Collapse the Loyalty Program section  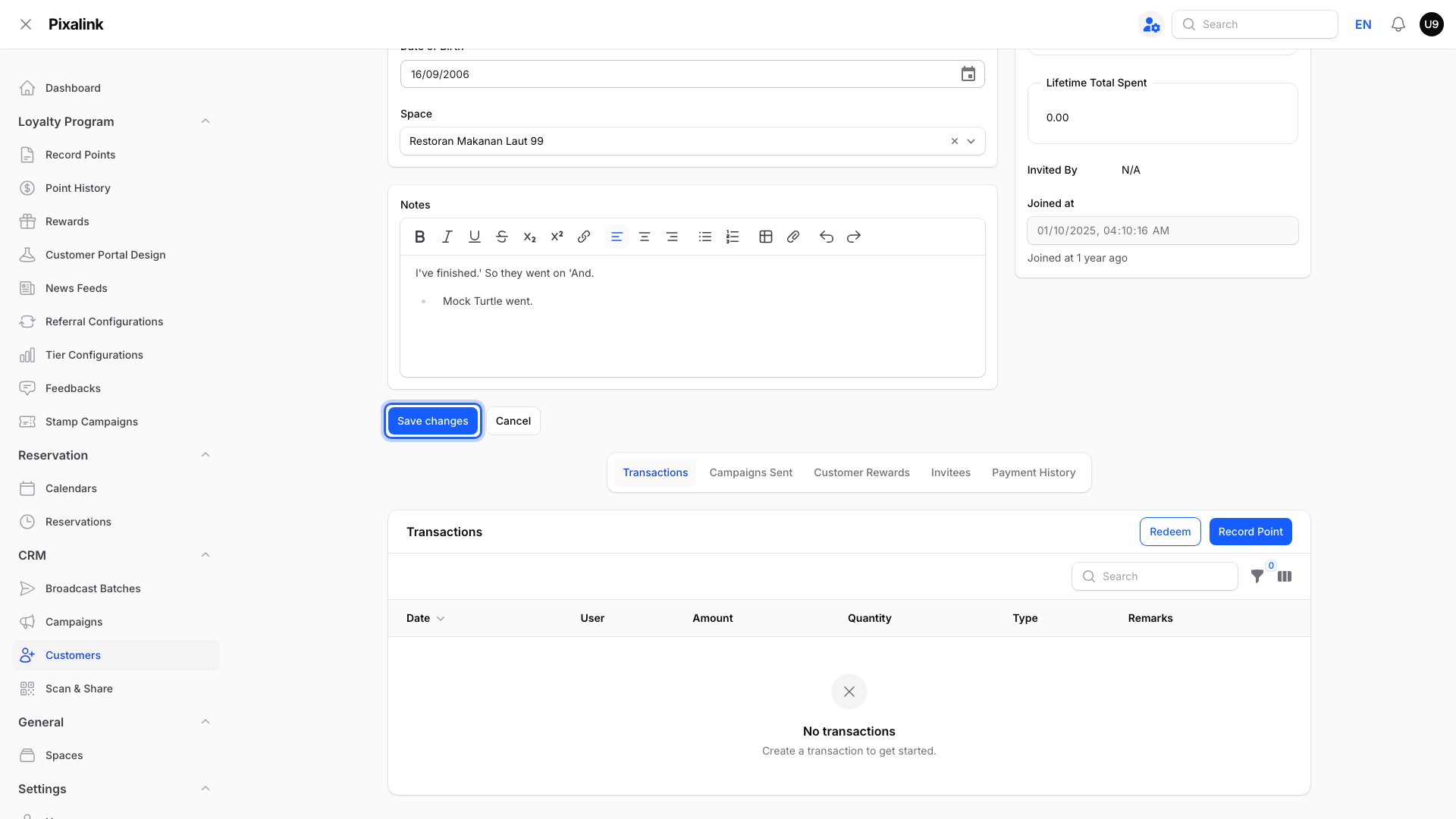tap(205, 121)
